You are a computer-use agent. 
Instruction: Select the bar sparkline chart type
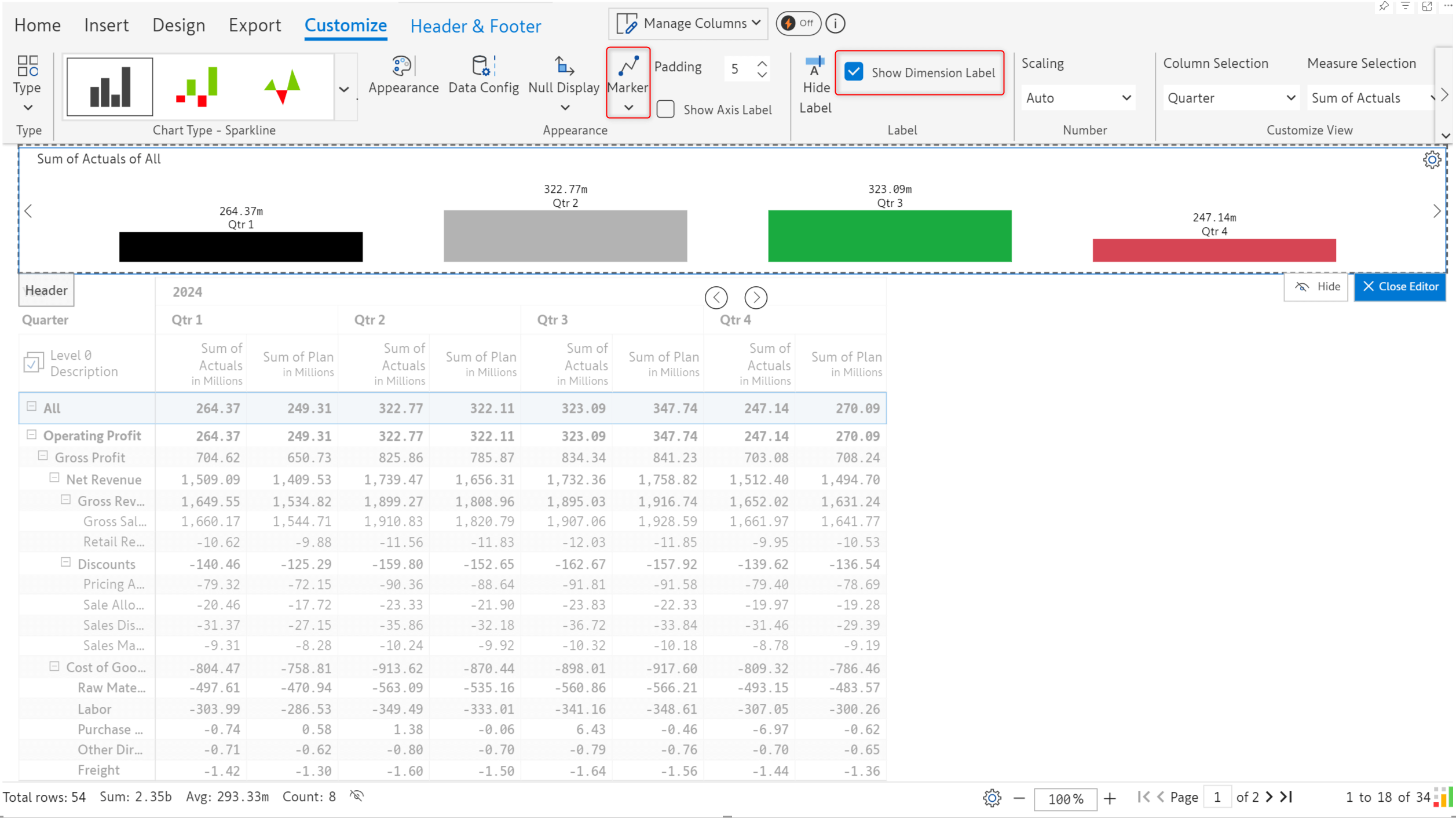[x=110, y=87]
